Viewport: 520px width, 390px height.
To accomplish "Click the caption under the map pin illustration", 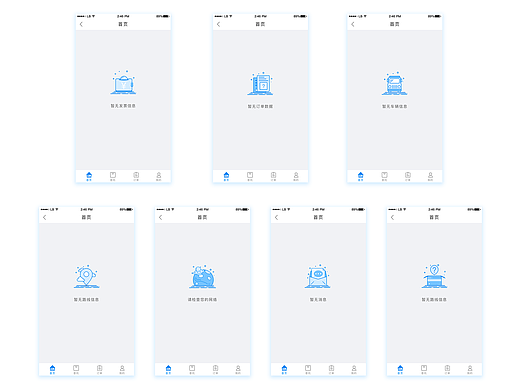I will click(x=86, y=300).
